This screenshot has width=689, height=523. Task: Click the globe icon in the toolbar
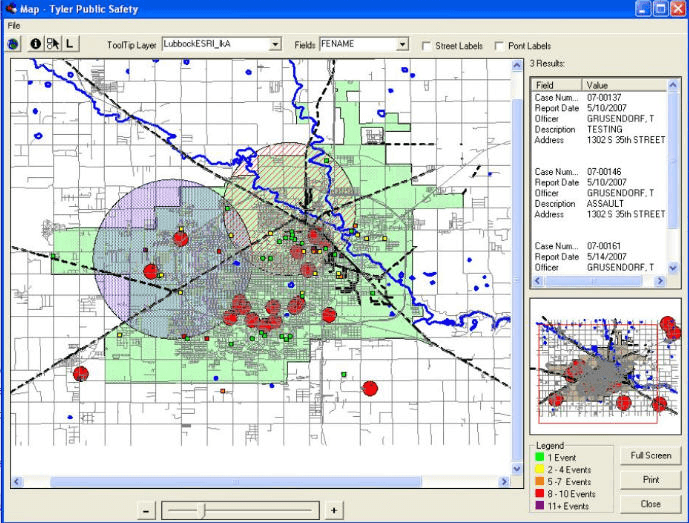pyautogui.click(x=14, y=44)
